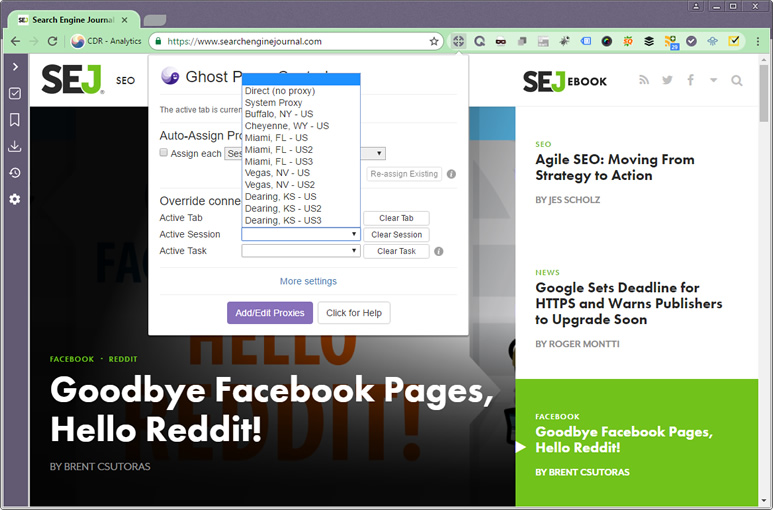773x510 pixels.
Task: Click the Clear Session button
Action: [x=396, y=235]
